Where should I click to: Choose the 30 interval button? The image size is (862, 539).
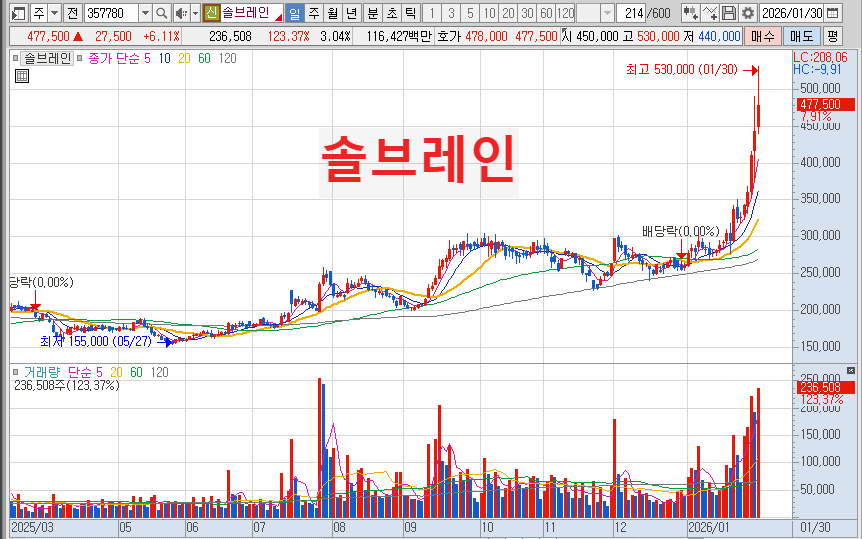click(x=527, y=13)
